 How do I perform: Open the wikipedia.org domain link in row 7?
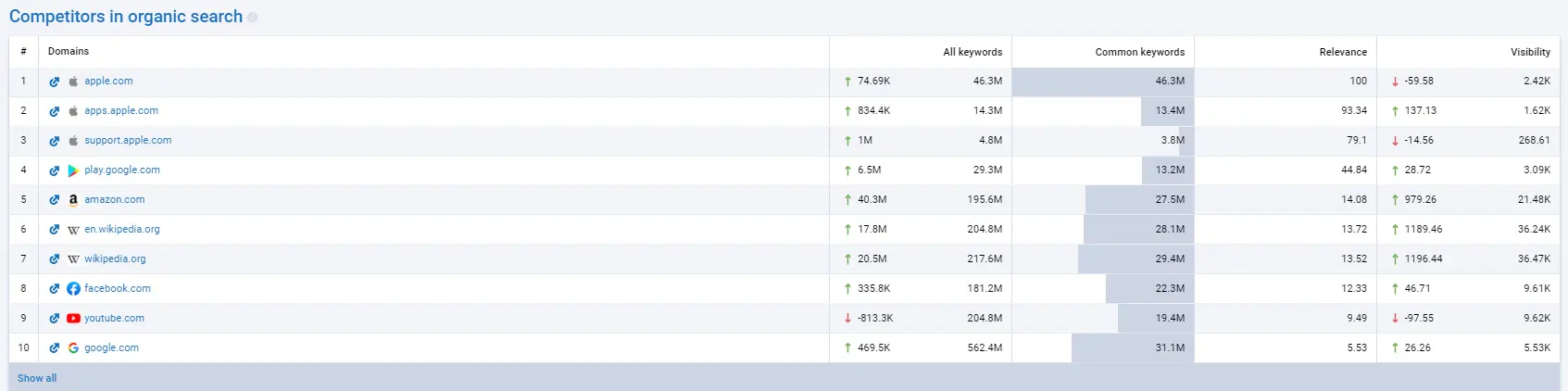click(115, 259)
